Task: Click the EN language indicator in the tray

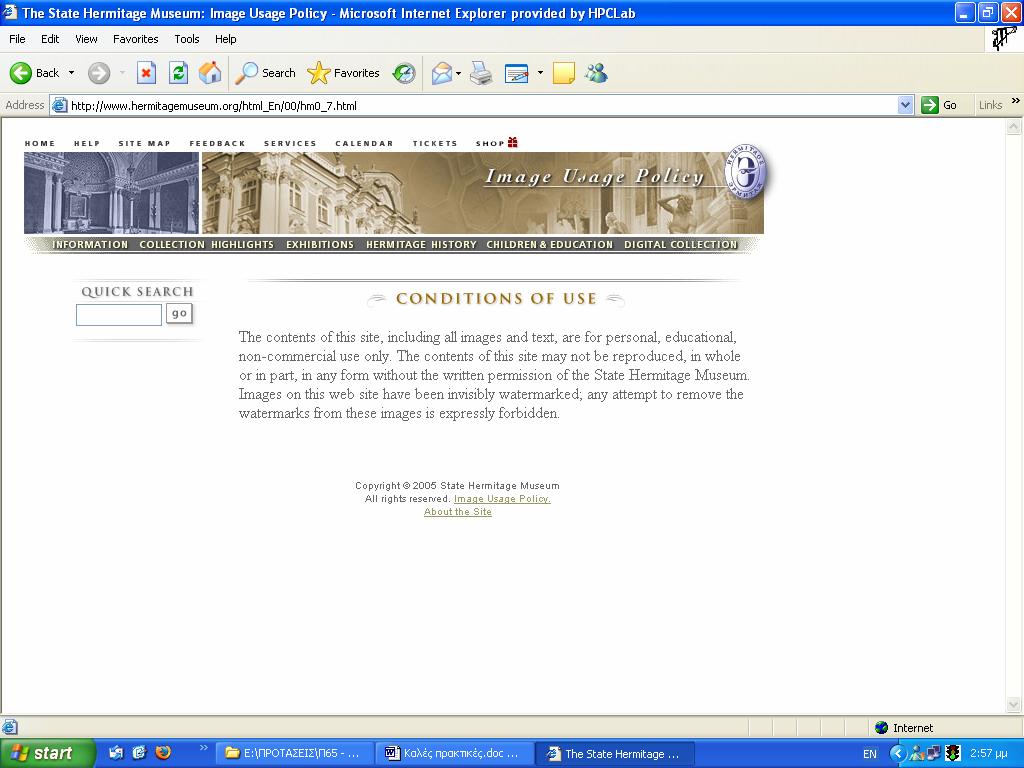Action: pos(870,754)
